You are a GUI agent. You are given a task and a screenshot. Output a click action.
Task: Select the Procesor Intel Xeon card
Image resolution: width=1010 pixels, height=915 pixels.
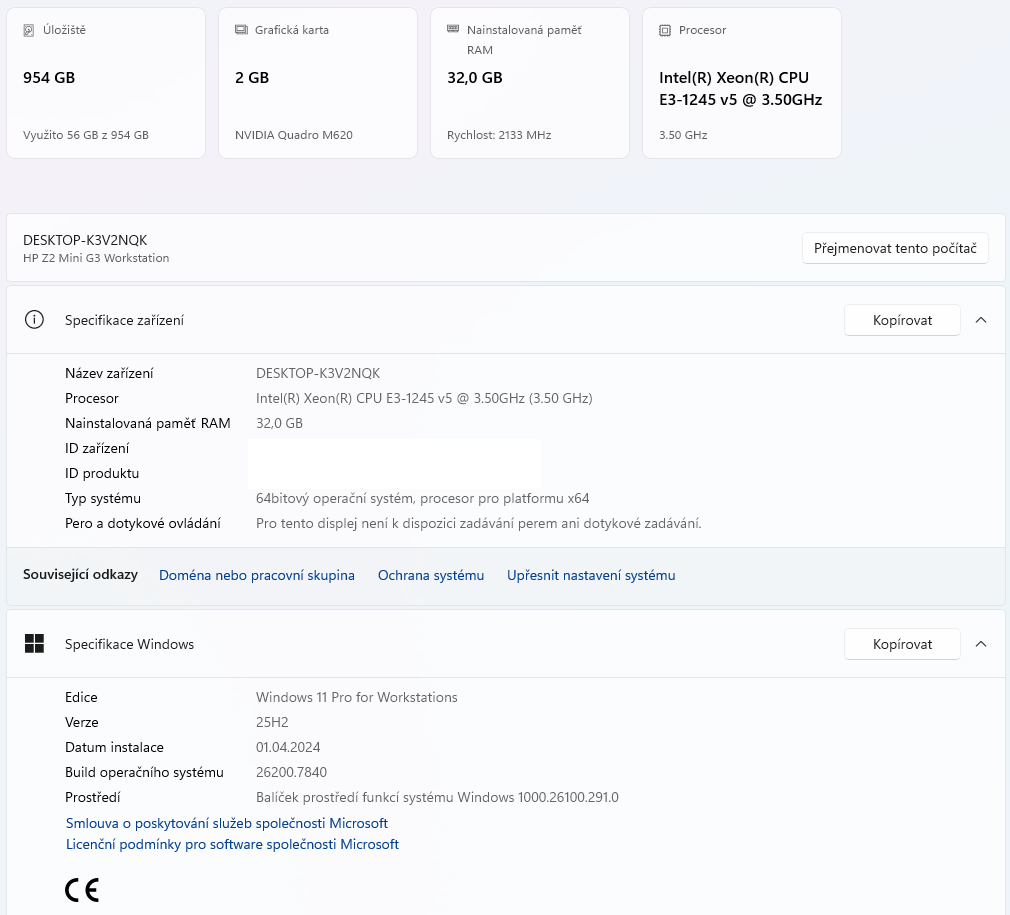pos(741,83)
